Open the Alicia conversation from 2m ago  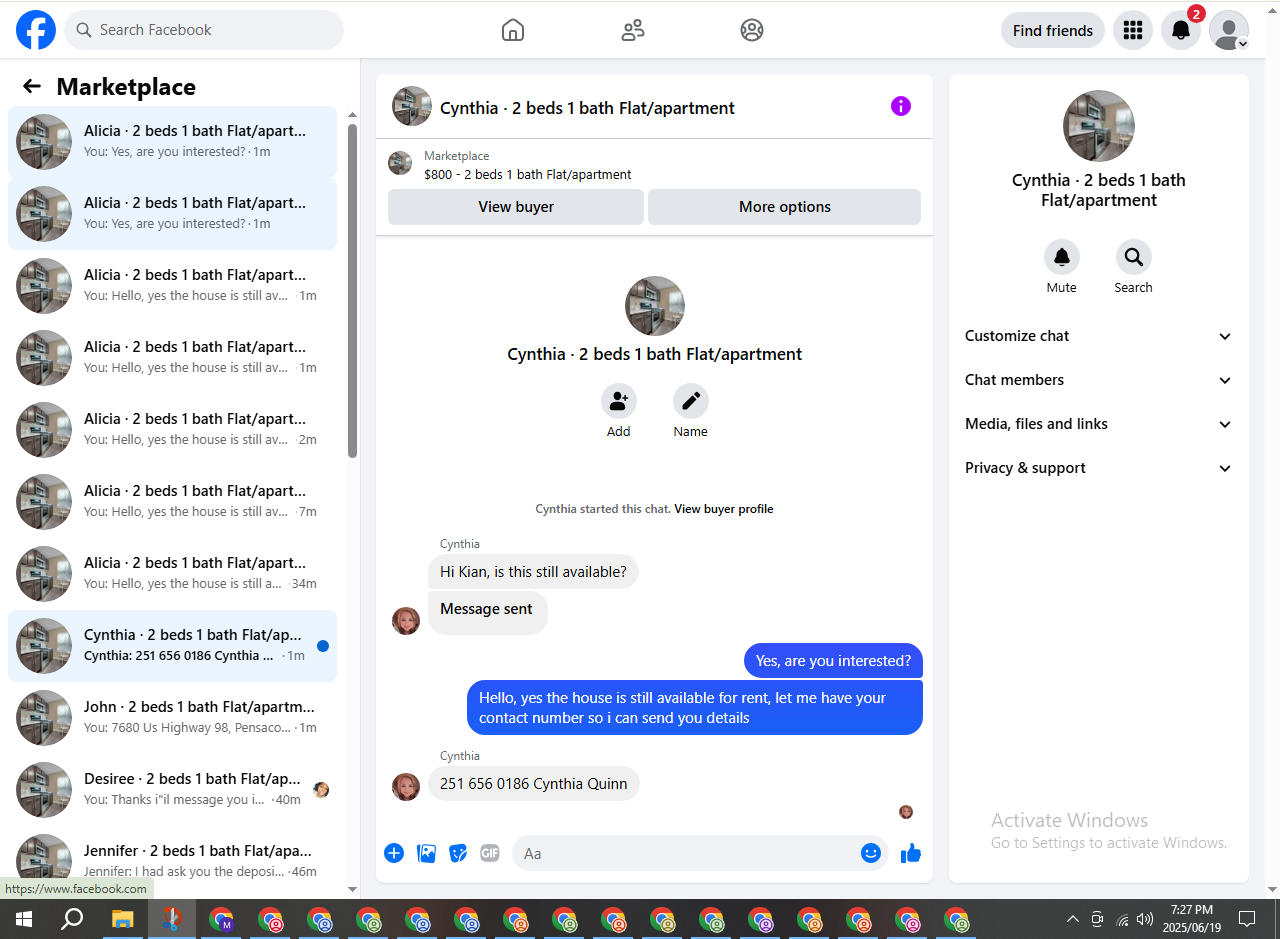click(x=172, y=430)
